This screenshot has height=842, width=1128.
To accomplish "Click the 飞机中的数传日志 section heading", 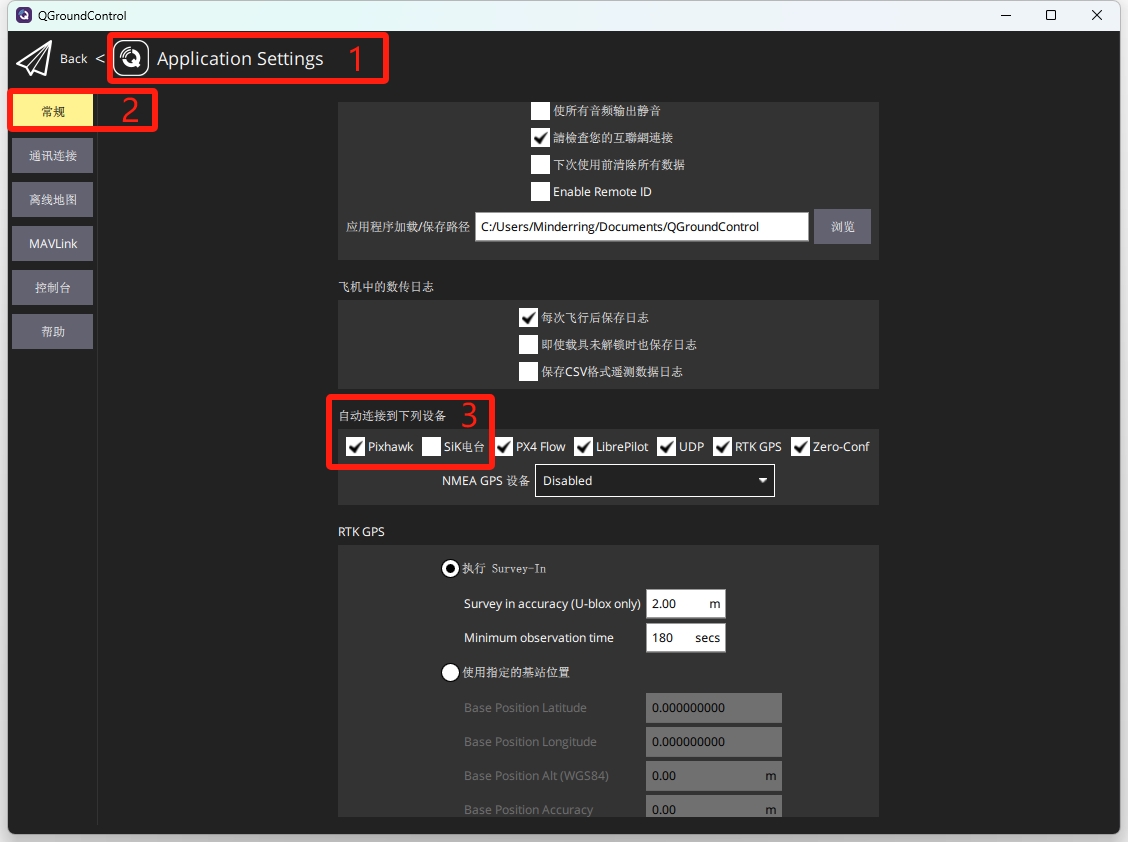I will pos(386,286).
